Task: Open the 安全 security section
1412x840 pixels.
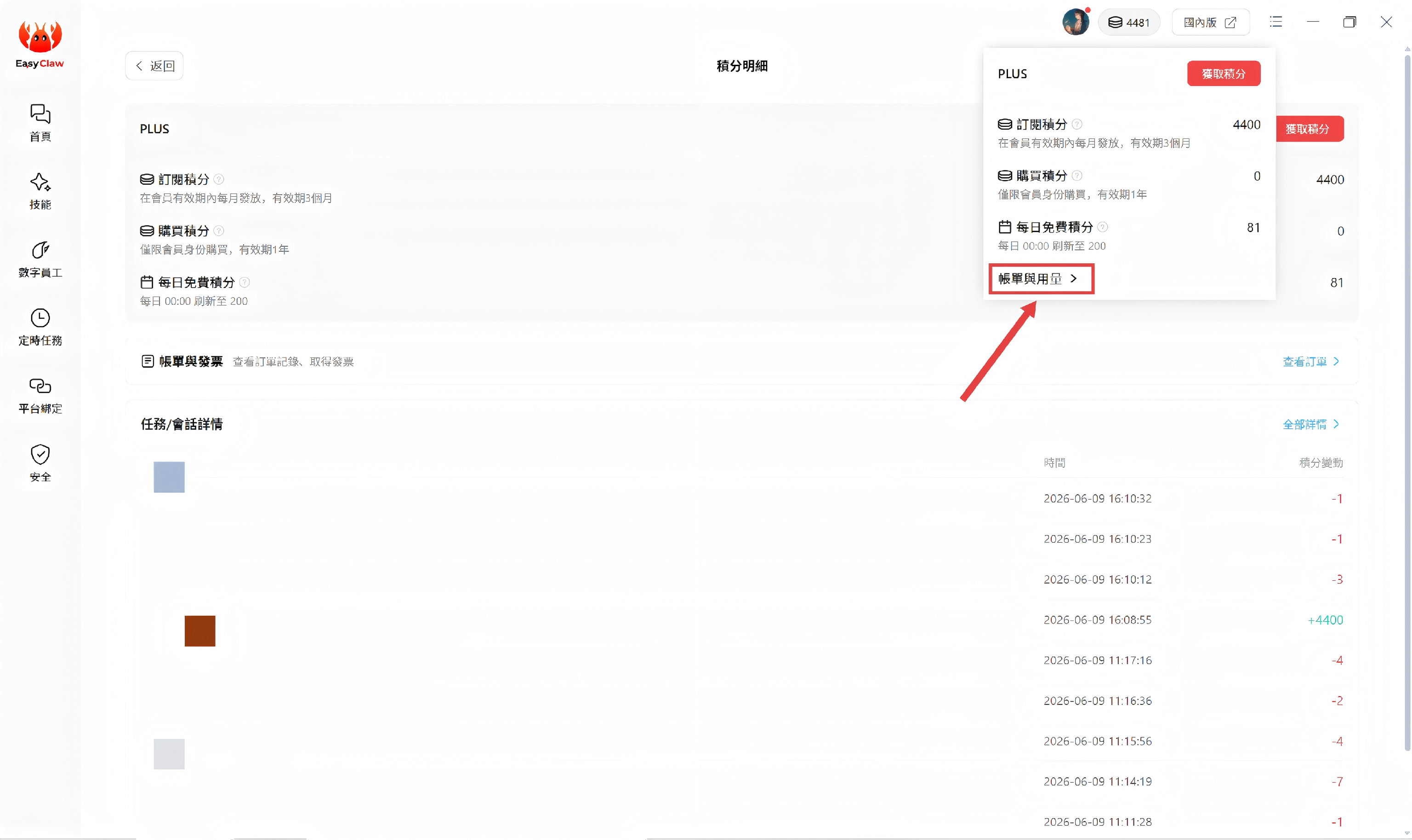Action: [x=40, y=463]
